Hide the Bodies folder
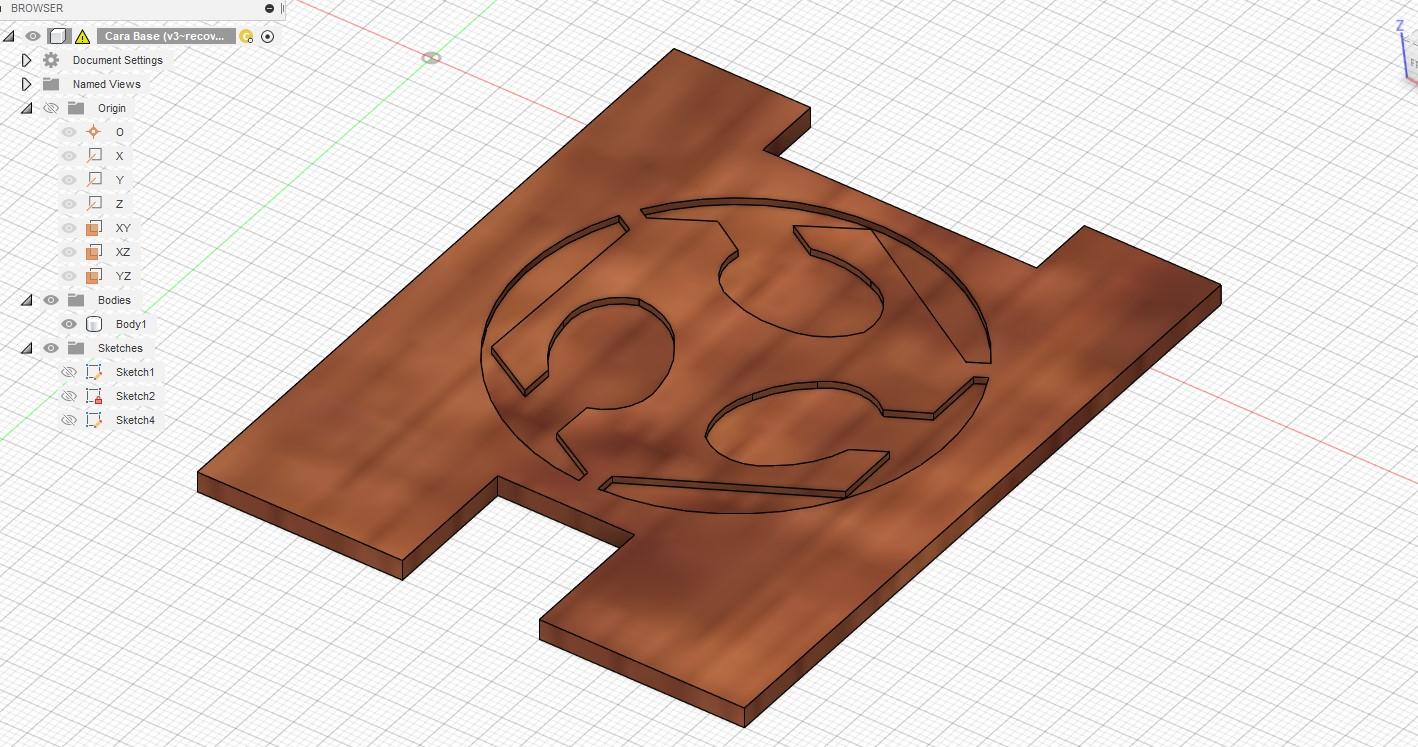This screenshot has width=1418, height=747. tap(51, 300)
